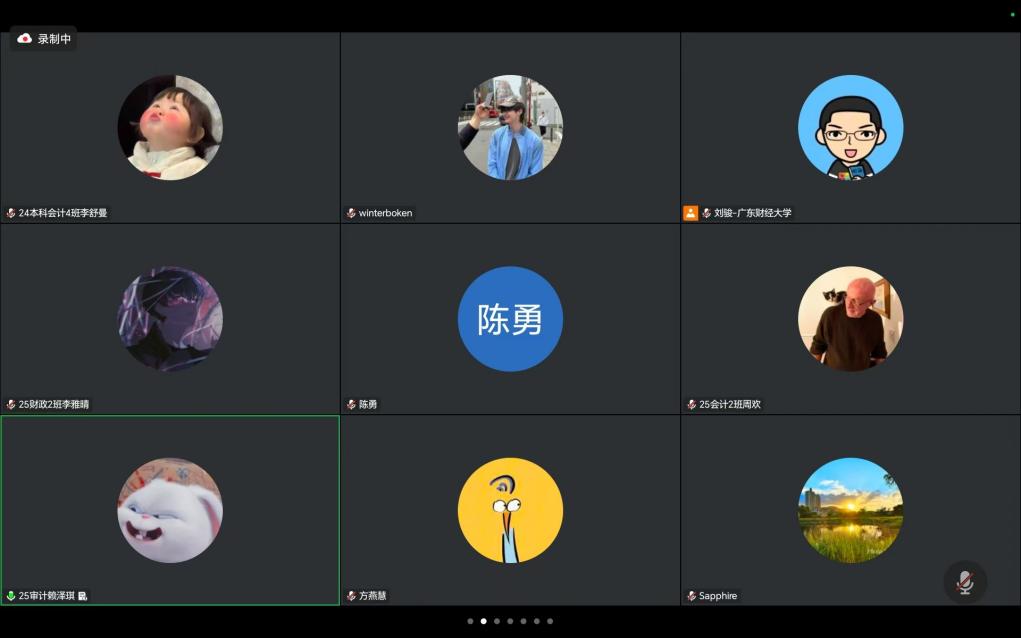The width and height of the screenshot is (1021, 638).
Task: Select the sunset landscape avatar of Sapphire
Action: coord(850,510)
